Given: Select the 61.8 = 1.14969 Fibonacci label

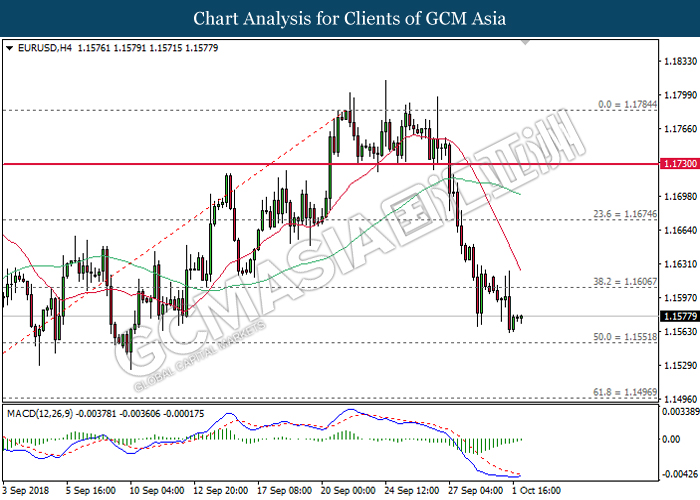Looking at the screenshot, I should tap(625, 392).
